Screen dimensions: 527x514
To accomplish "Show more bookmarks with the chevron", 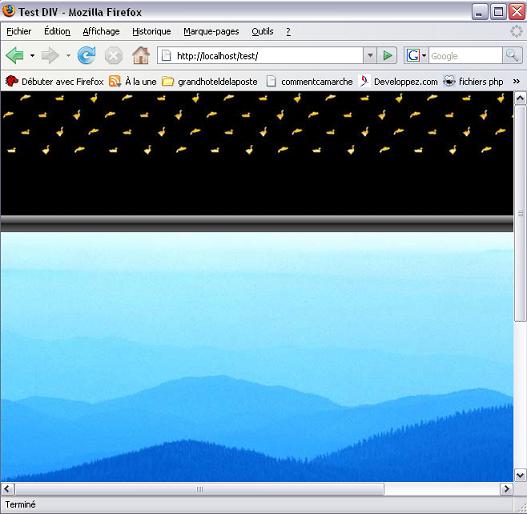I will [516, 81].
